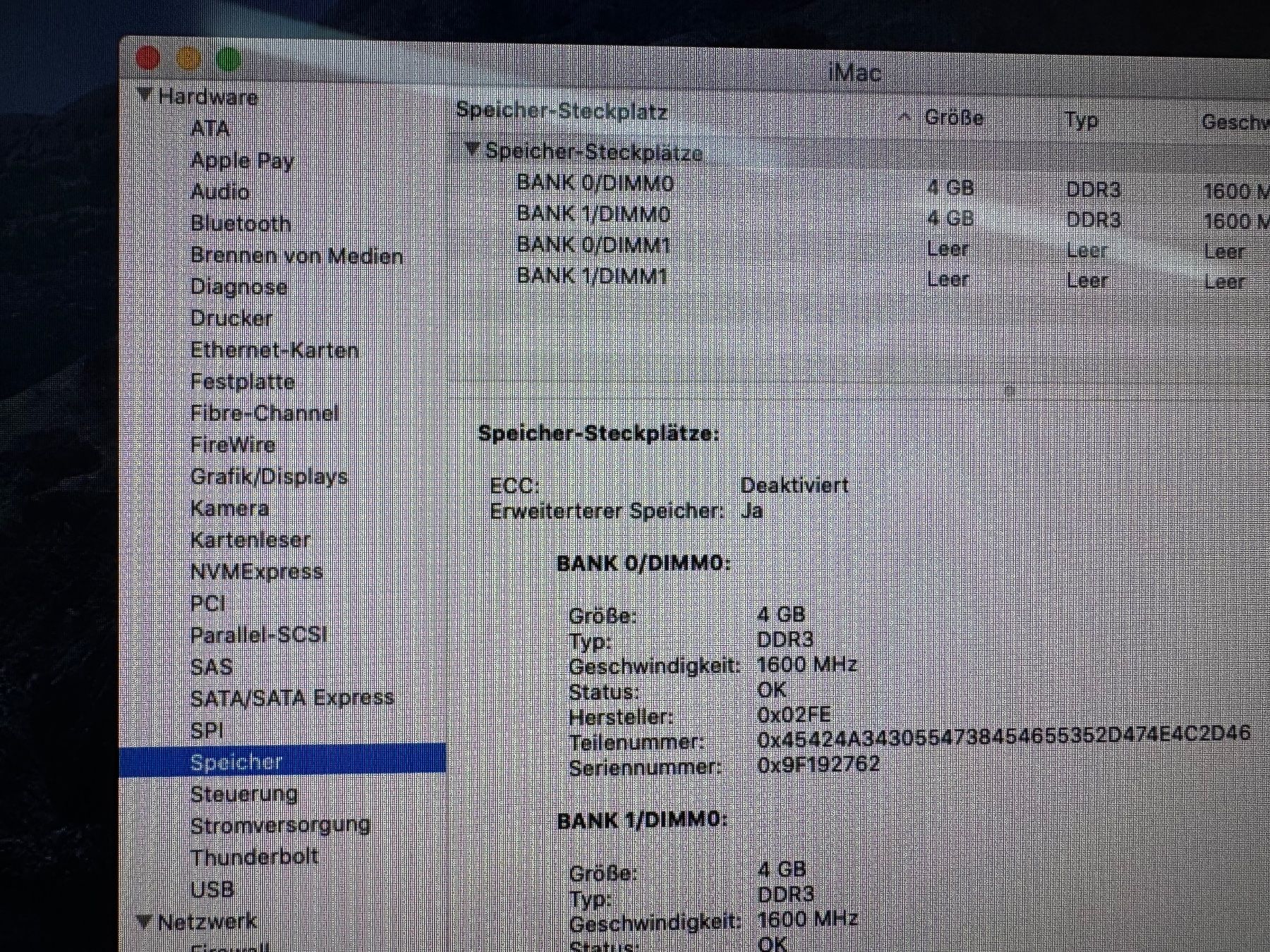Click the Seriennummer value 0x9F192762
Image resolution: width=1270 pixels, height=952 pixels.
tap(818, 764)
